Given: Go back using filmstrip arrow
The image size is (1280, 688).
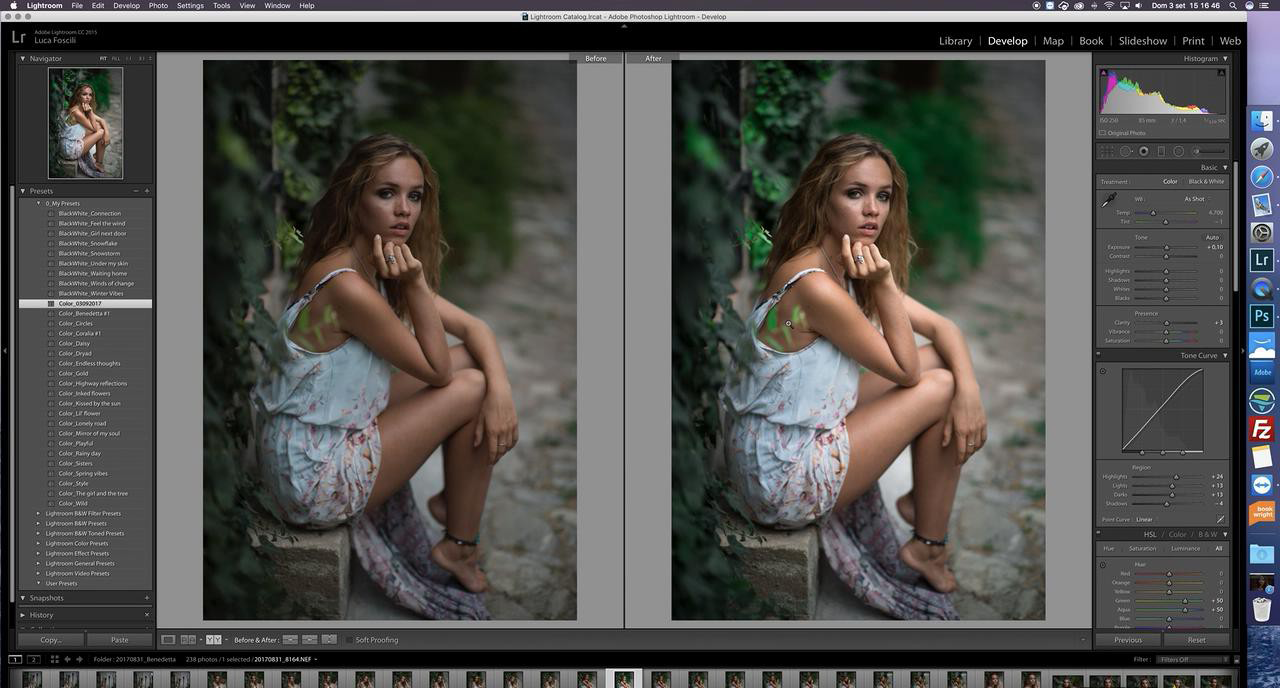Looking at the screenshot, I should [67, 659].
